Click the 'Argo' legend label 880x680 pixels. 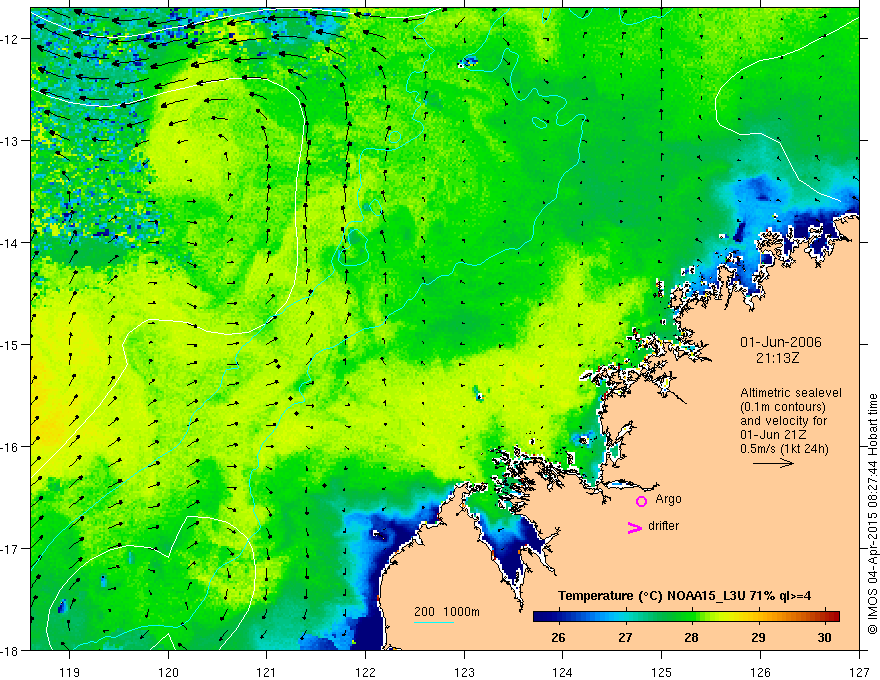click(x=668, y=499)
